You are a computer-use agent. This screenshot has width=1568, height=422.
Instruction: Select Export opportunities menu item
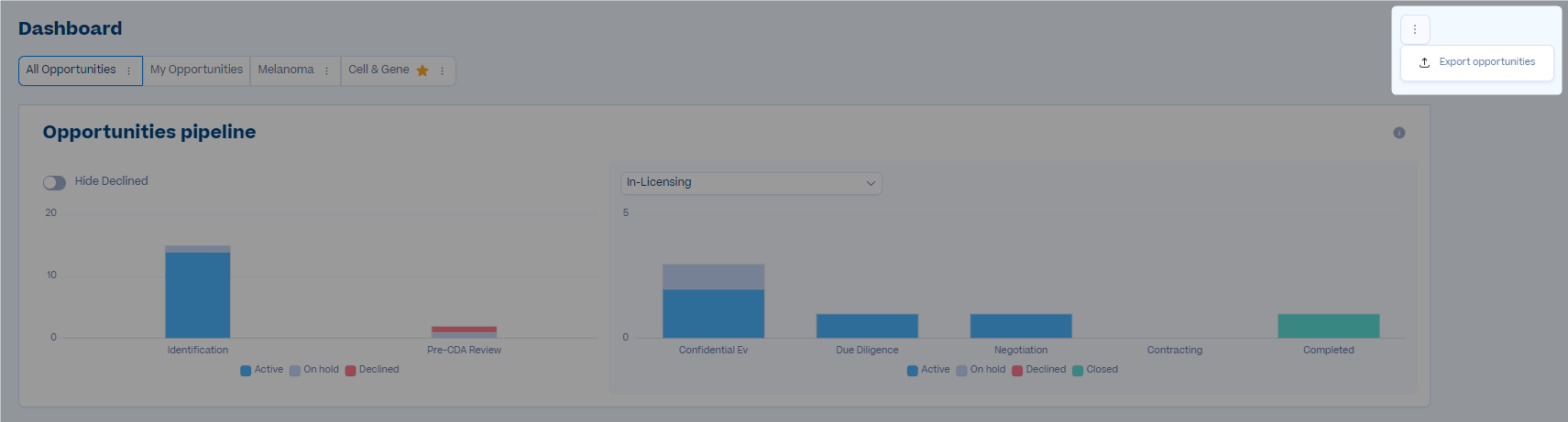tap(1486, 62)
